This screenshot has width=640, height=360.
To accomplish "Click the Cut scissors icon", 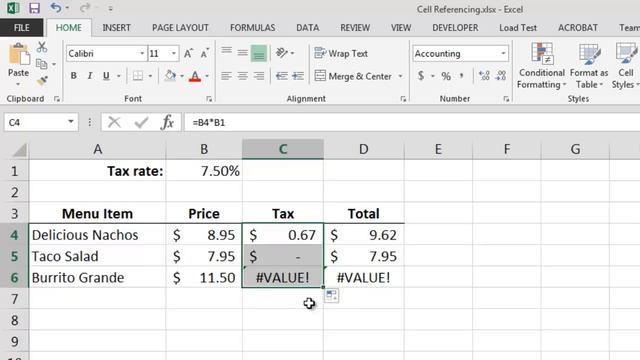I will [42, 47].
